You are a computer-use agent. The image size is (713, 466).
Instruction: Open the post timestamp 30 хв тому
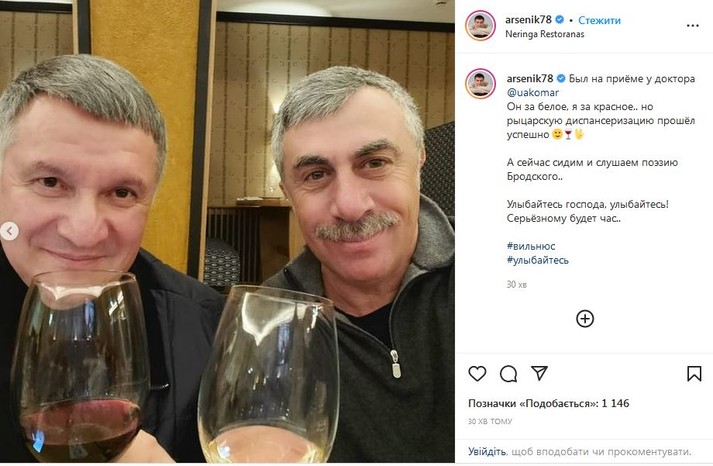click(490, 421)
